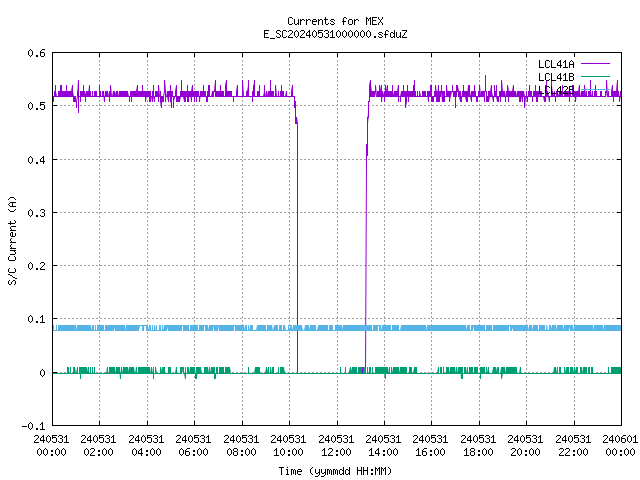Click the 240531 14:00 time tick label
Viewport: 640px width, 480px height.
click(383, 445)
